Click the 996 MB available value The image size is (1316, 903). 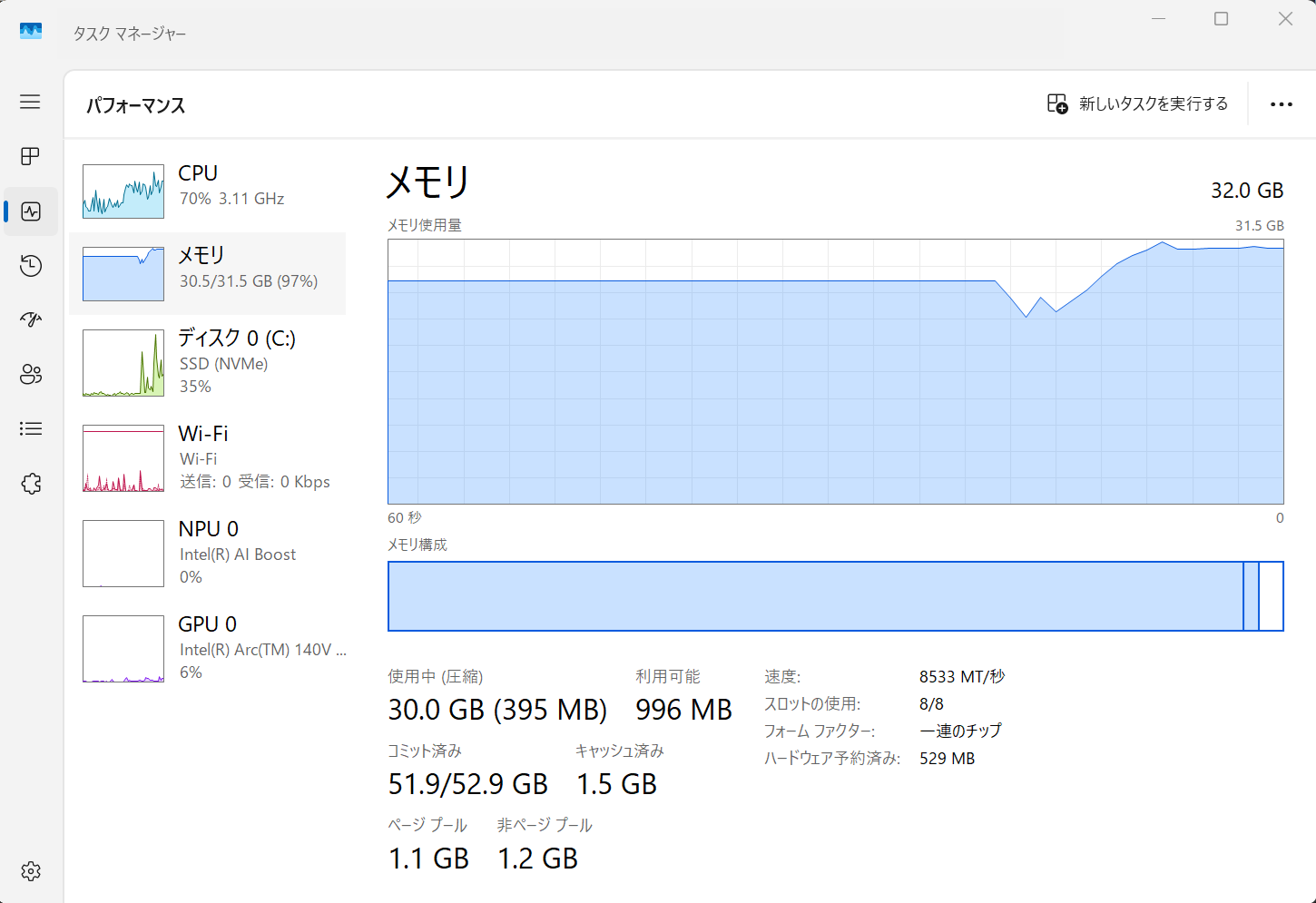point(683,710)
